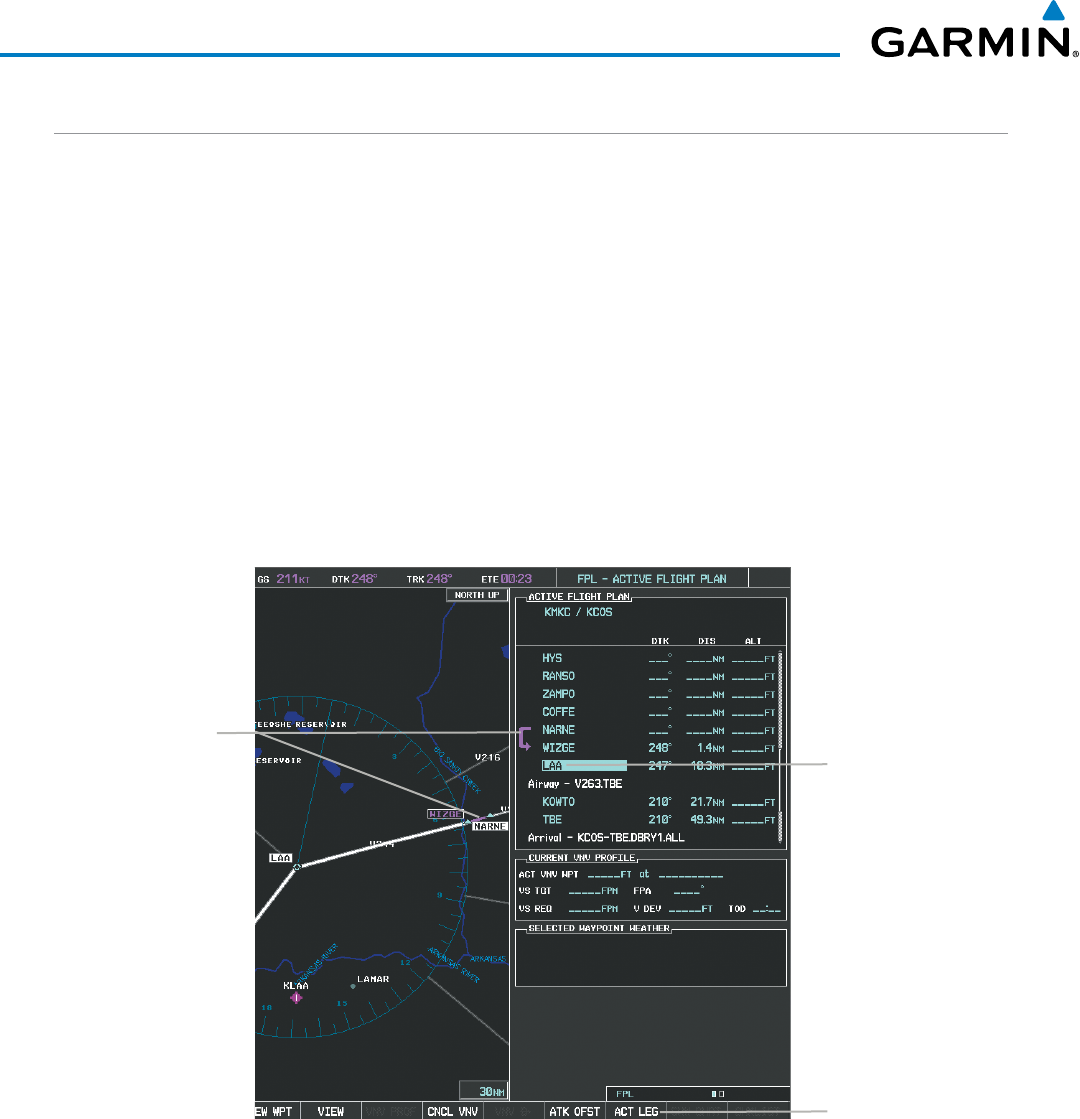Click the magenta active leg arrow
Screen dimensions: 1080x1119
click(x=525, y=739)
